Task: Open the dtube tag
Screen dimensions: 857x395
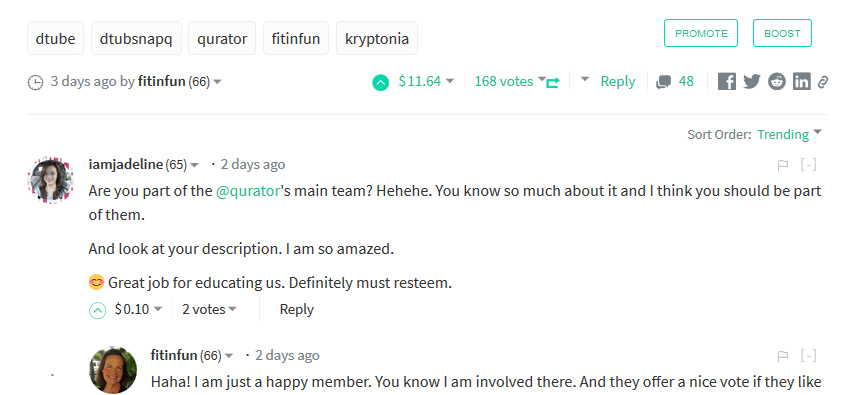Action: coord(55,38)
